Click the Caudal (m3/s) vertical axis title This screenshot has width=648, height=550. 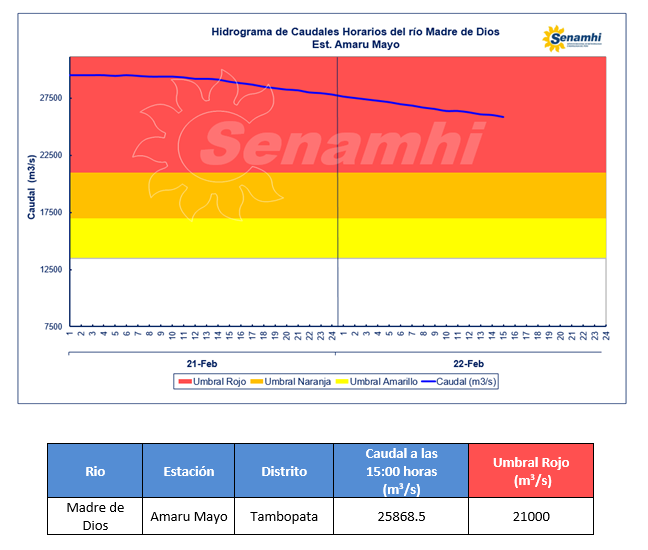point(31,187)
